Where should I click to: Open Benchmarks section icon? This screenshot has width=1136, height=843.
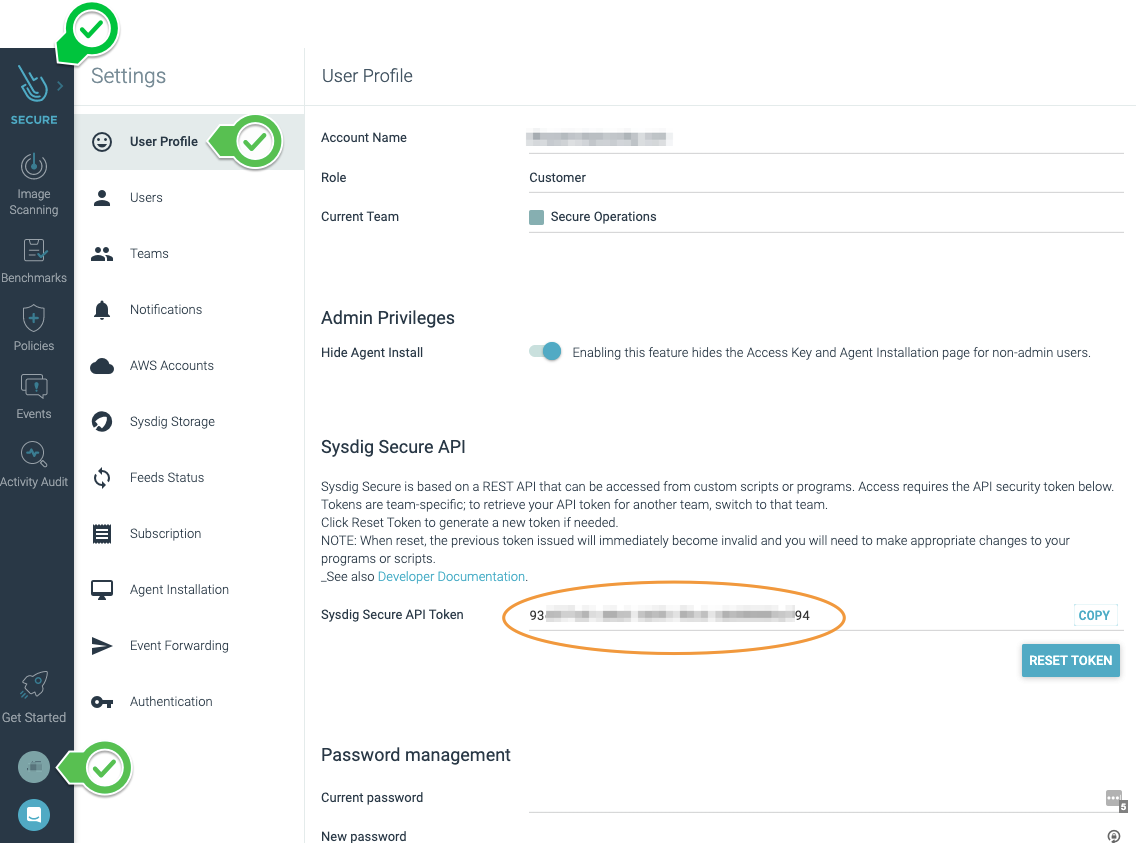tap(34, 250)
